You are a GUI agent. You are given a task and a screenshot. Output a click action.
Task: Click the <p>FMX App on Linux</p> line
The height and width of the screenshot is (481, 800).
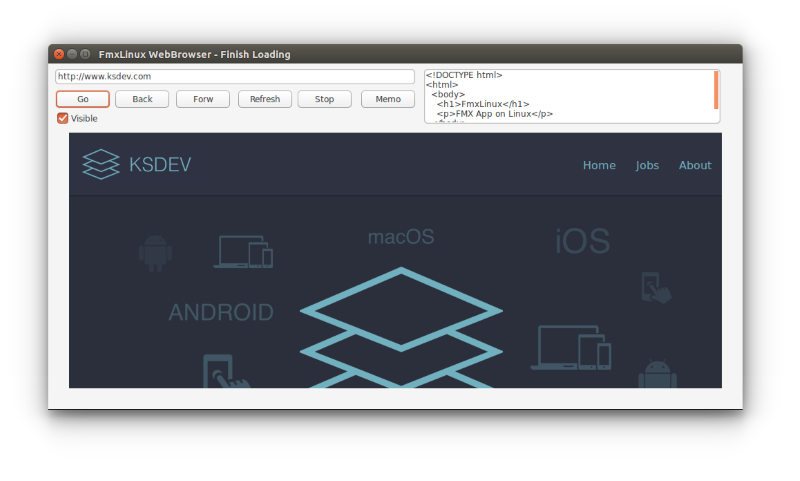pos(494,114)
